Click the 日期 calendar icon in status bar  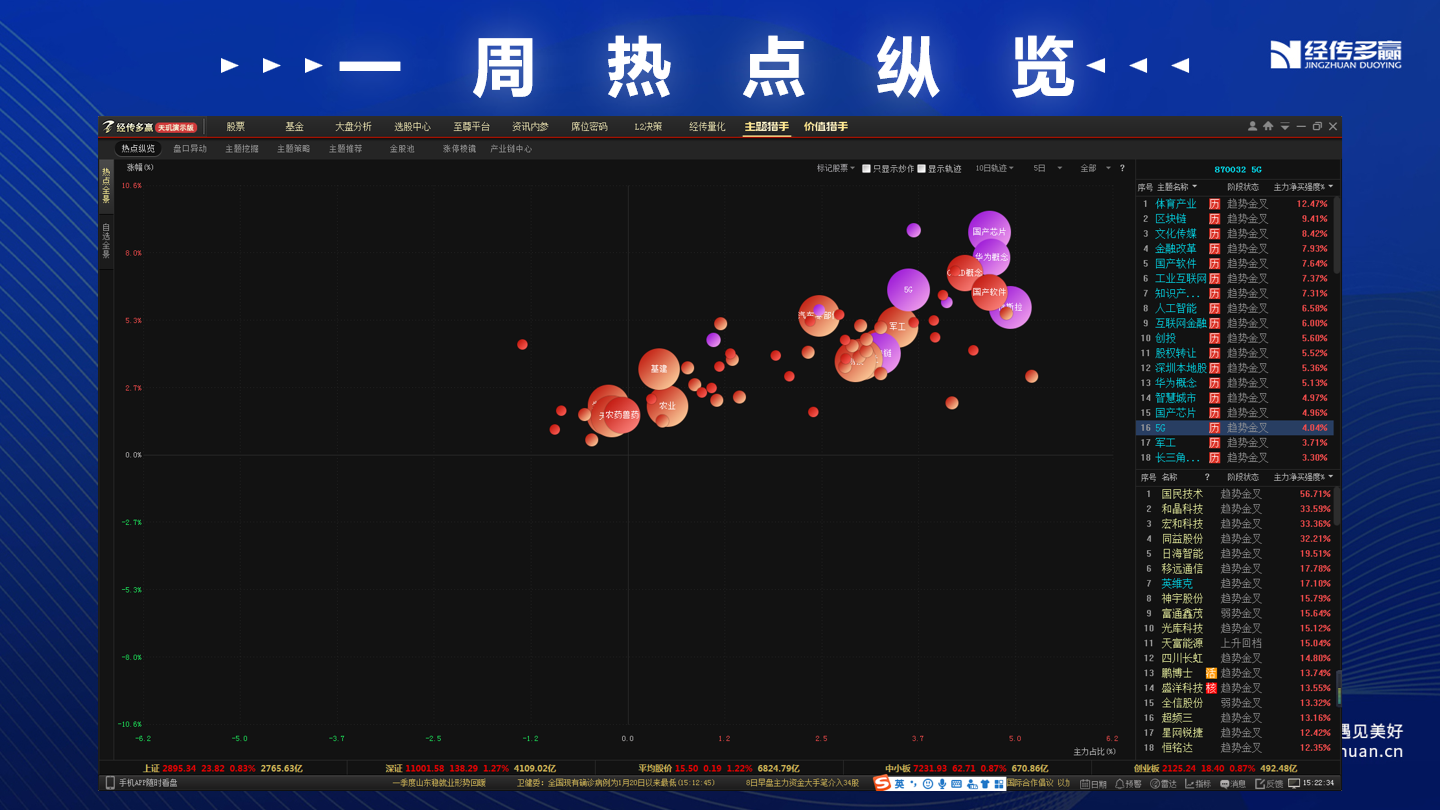[x=1086, y=784]
